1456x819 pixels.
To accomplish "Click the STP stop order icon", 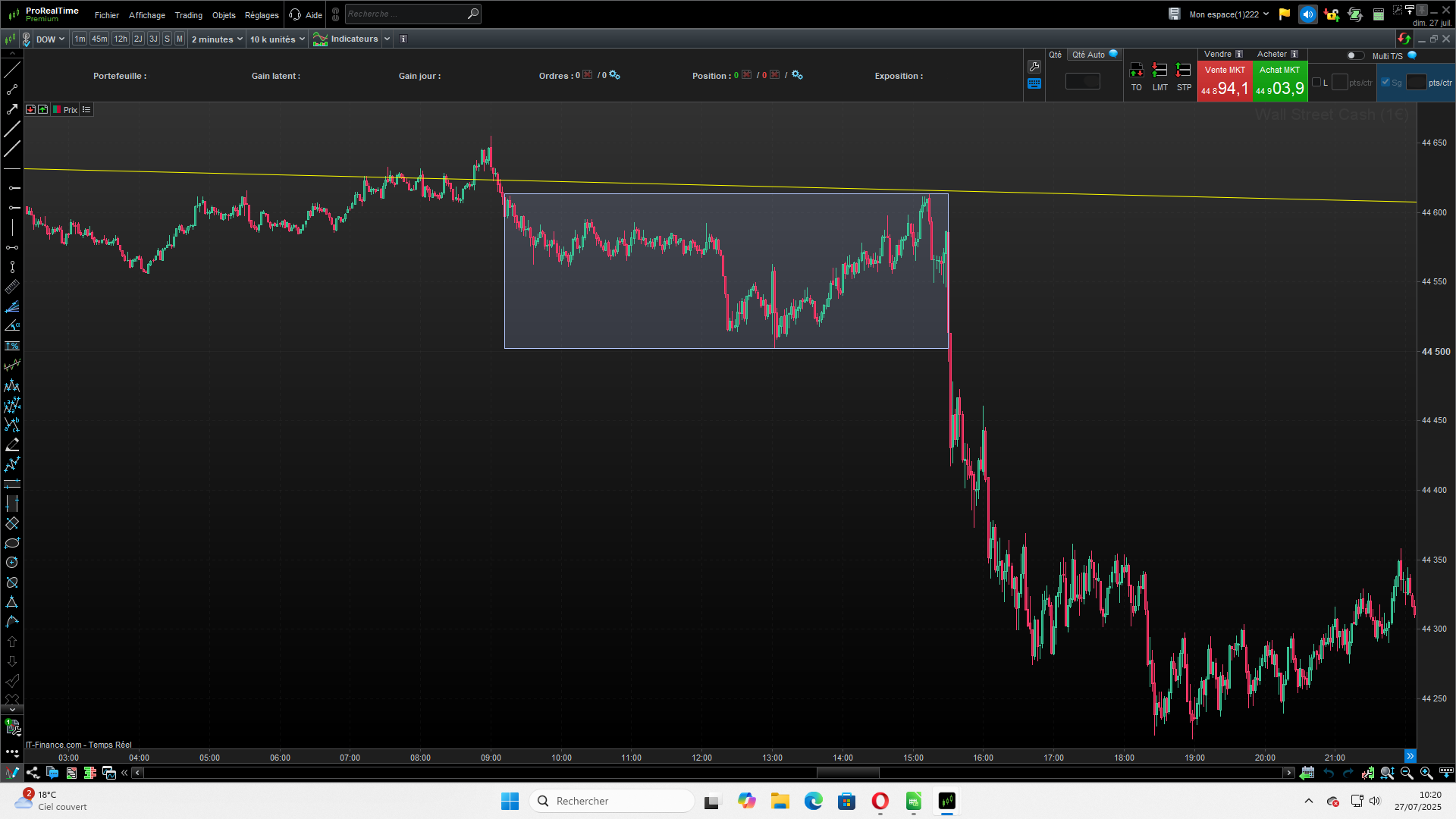I will tap(1183, 71).
